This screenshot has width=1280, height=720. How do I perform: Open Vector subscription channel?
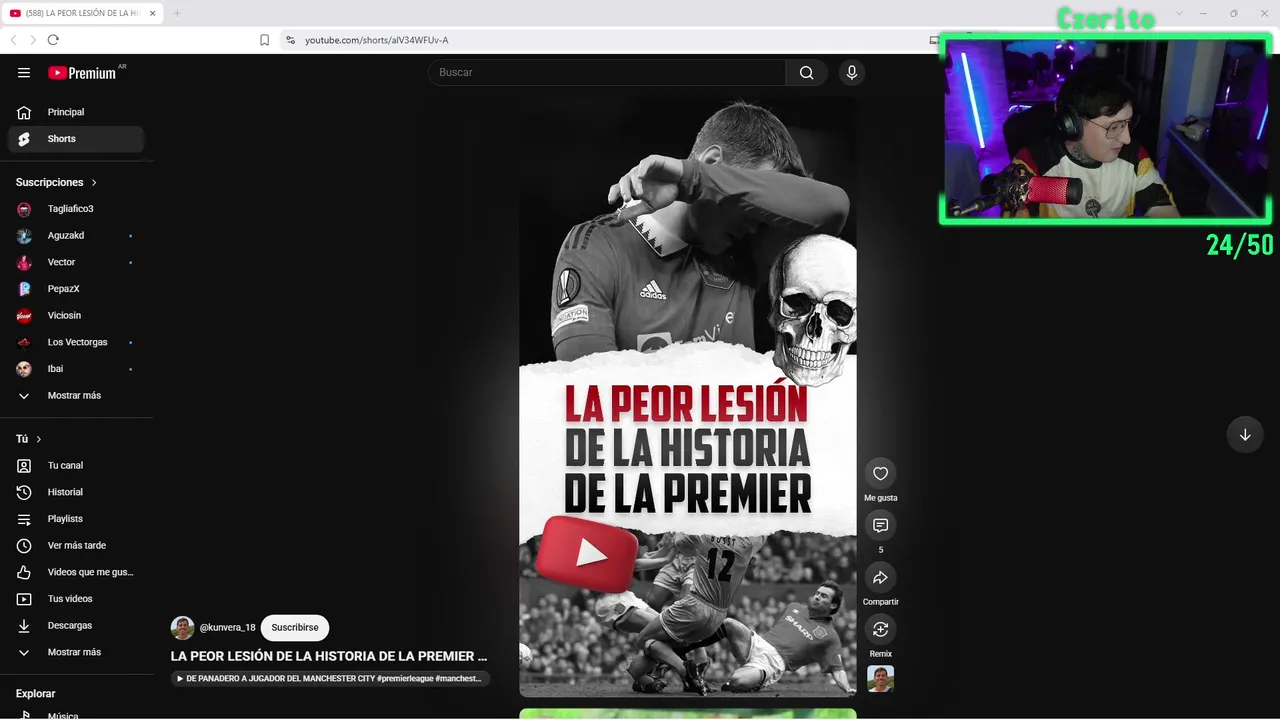pyautogui.click(x=76, y=262)
